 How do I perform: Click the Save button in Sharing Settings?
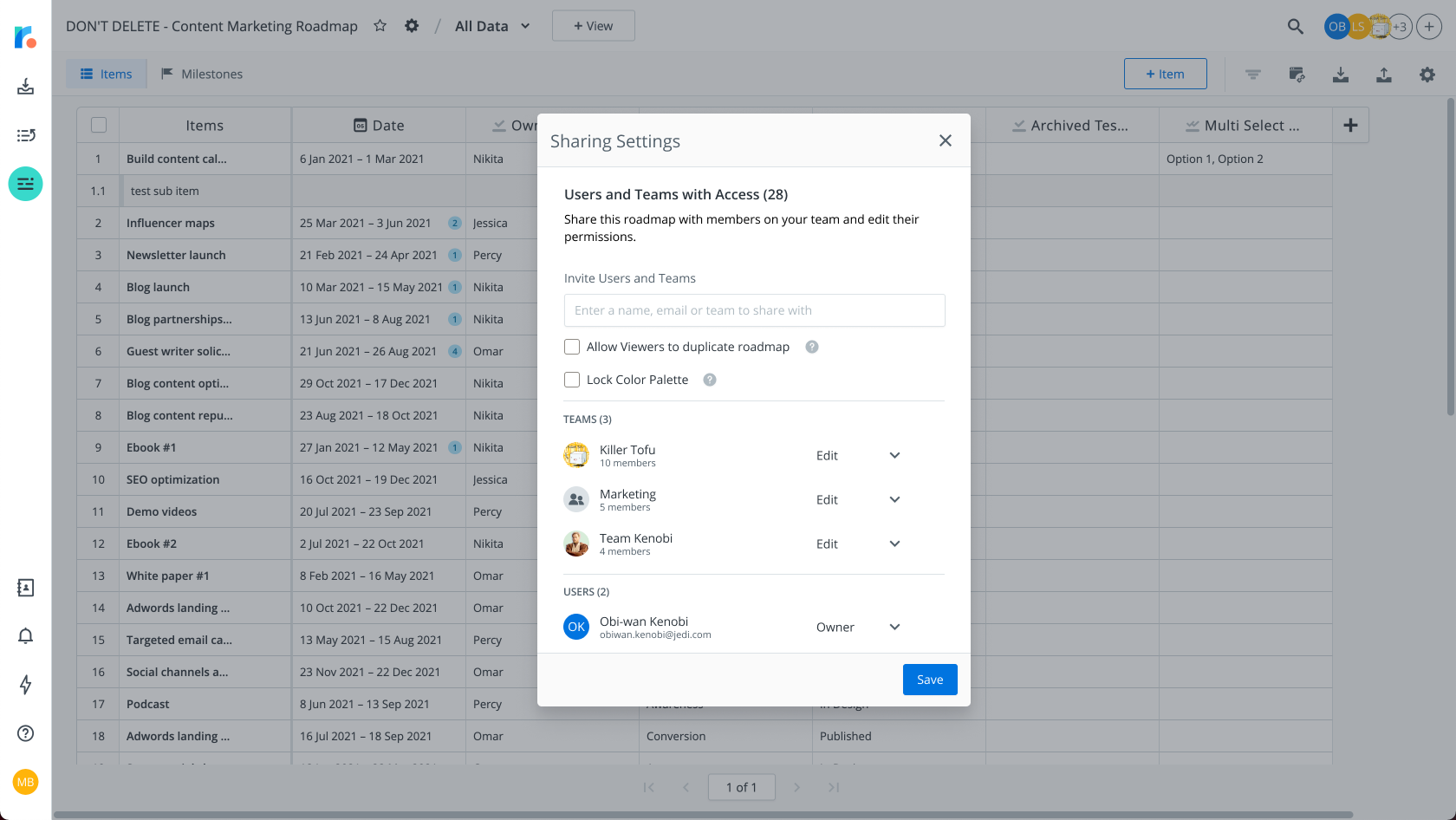[929, 680]
